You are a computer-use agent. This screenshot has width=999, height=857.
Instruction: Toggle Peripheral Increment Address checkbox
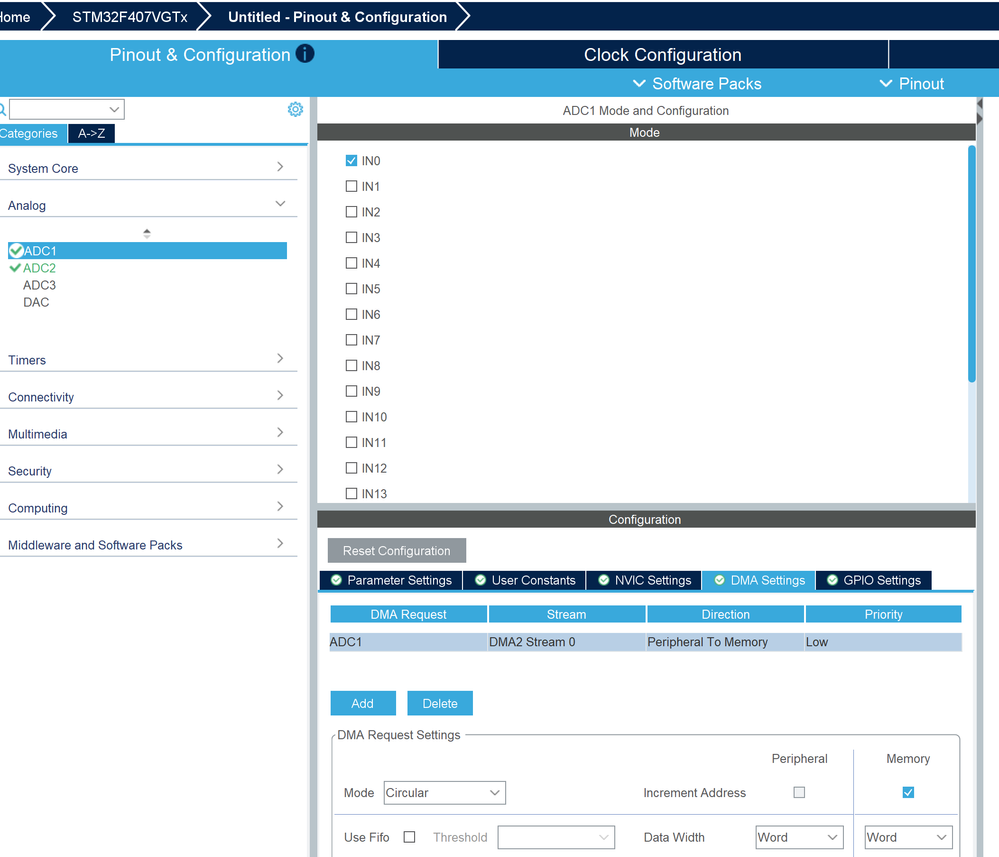coord(799,792)
